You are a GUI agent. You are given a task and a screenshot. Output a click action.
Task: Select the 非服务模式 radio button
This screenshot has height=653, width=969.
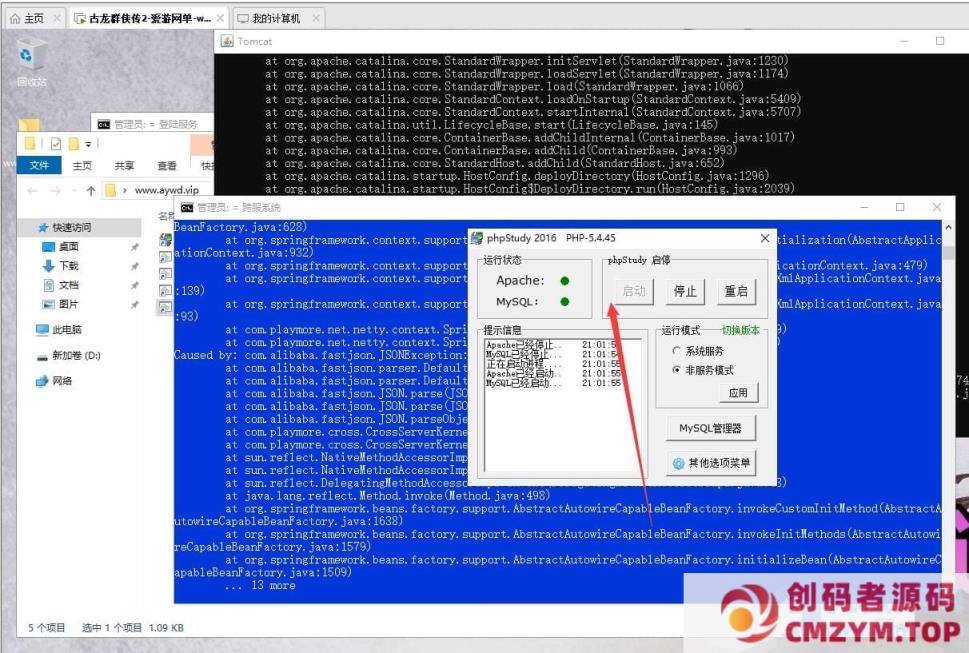678,370
